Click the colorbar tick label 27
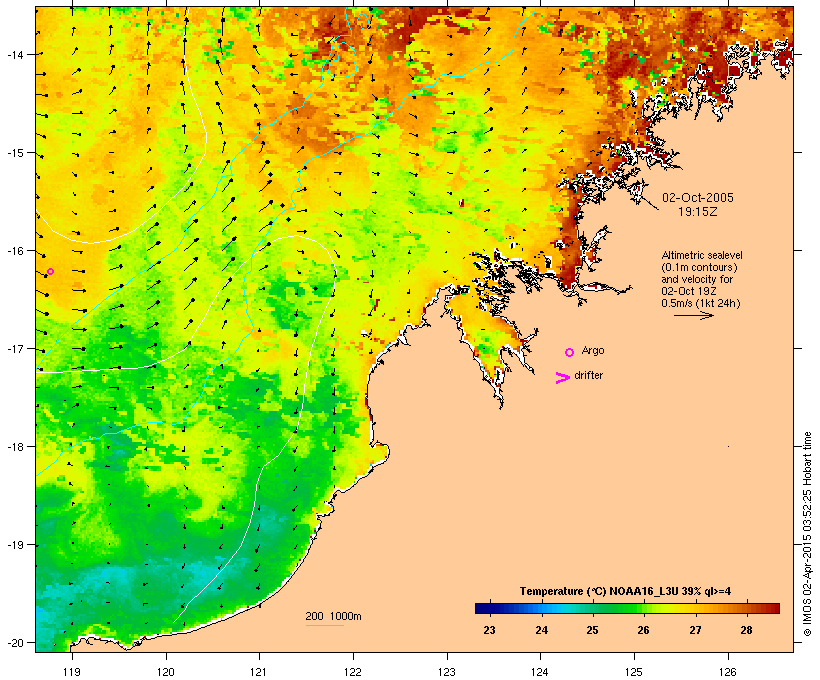Screen dimensions: 820x680 tap(695, 630)
